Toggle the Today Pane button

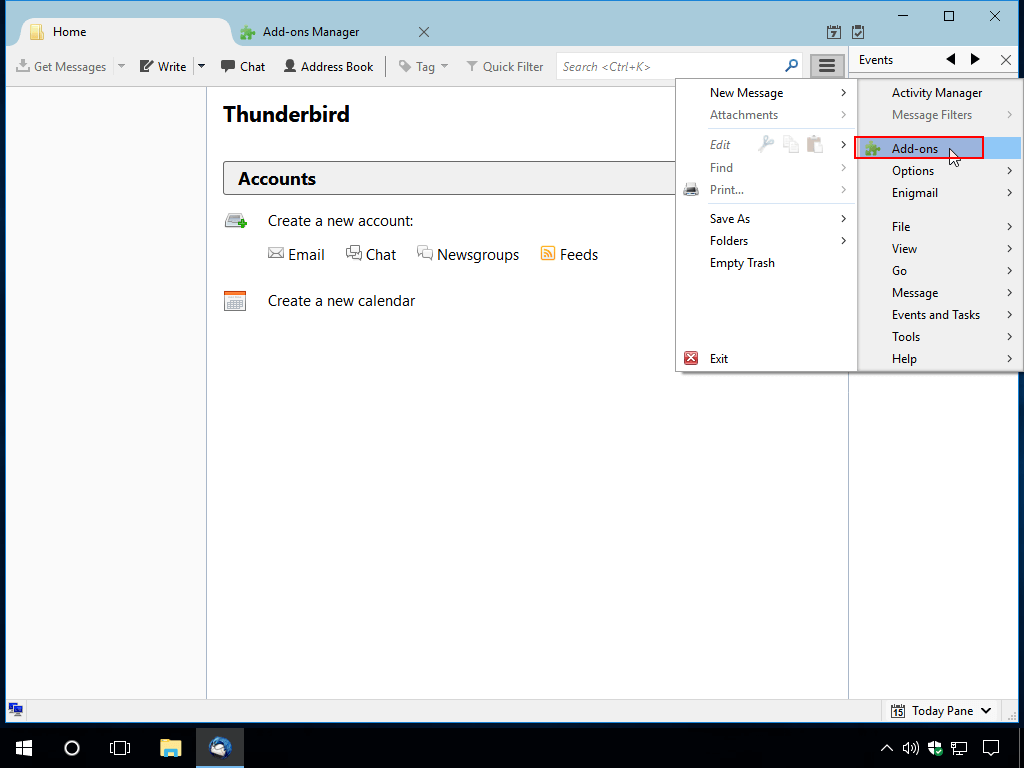click(x=941, y=710)
